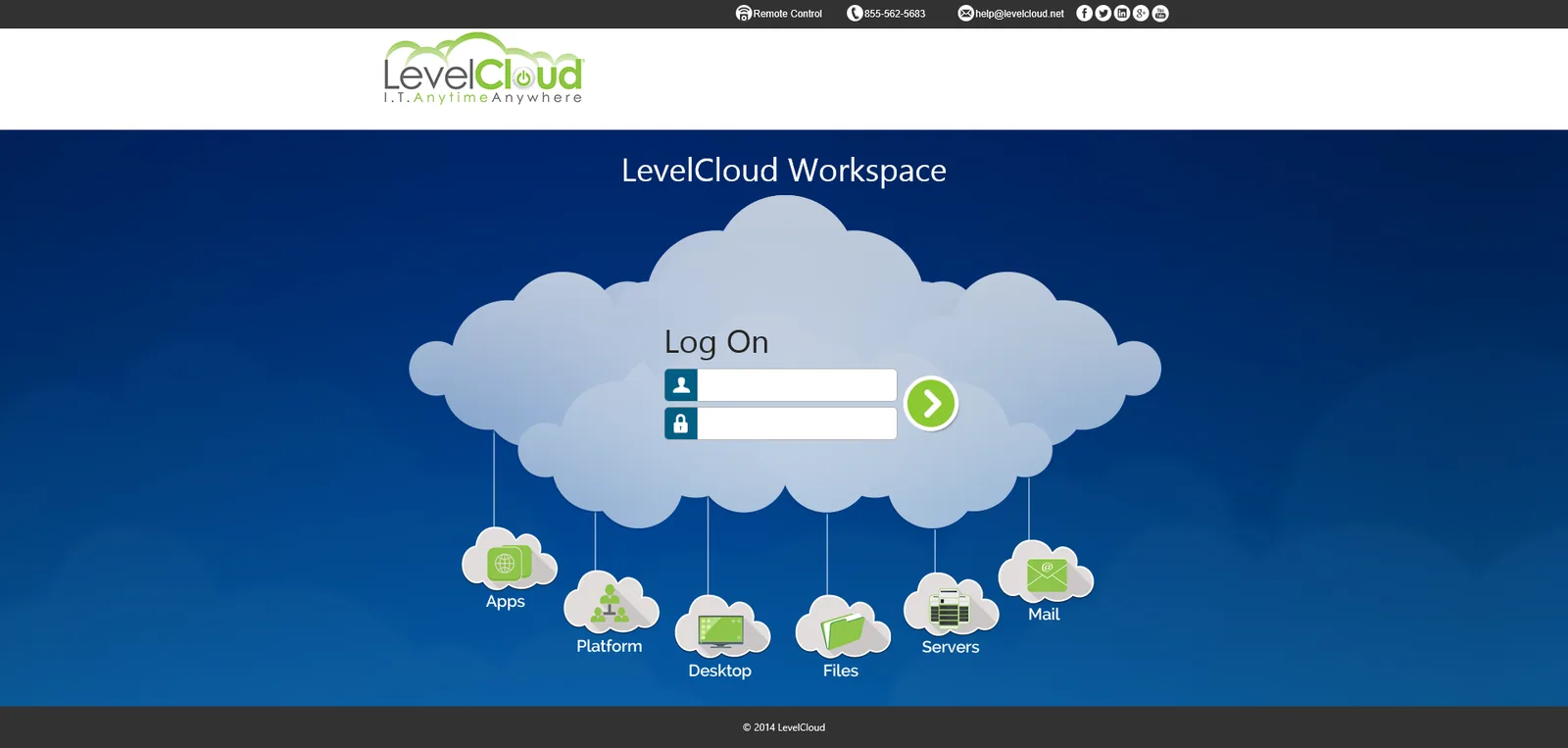The image size is (1568, 748).
Task: Click the "Log On" heading text
Action: pos(716,342)
